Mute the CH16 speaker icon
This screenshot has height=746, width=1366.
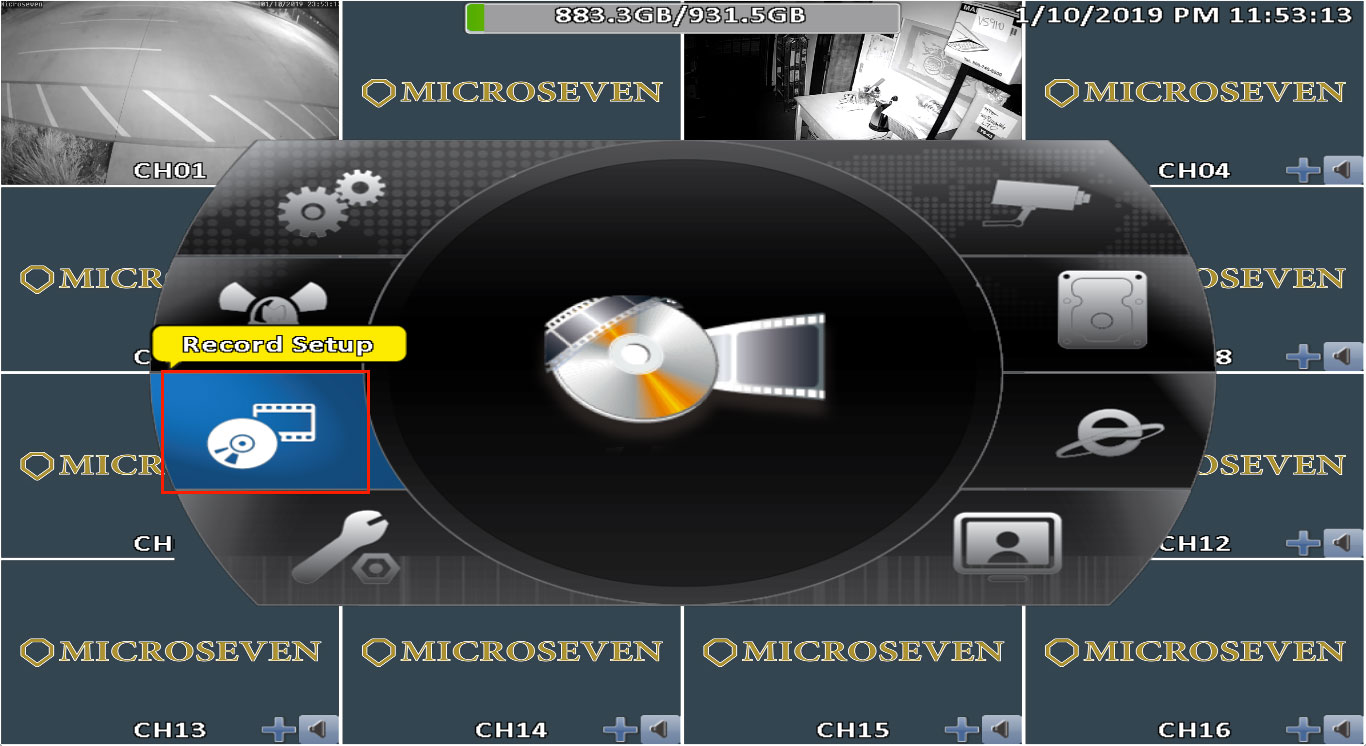pos(1343,729)
